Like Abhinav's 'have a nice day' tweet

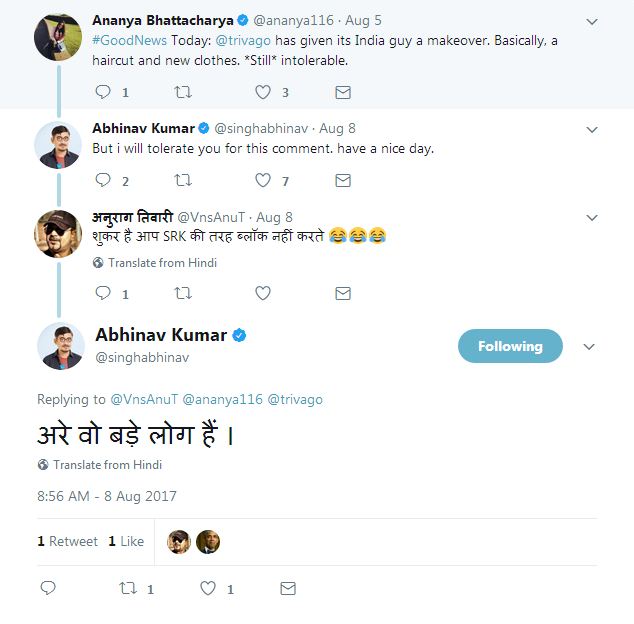click(263, 181)
